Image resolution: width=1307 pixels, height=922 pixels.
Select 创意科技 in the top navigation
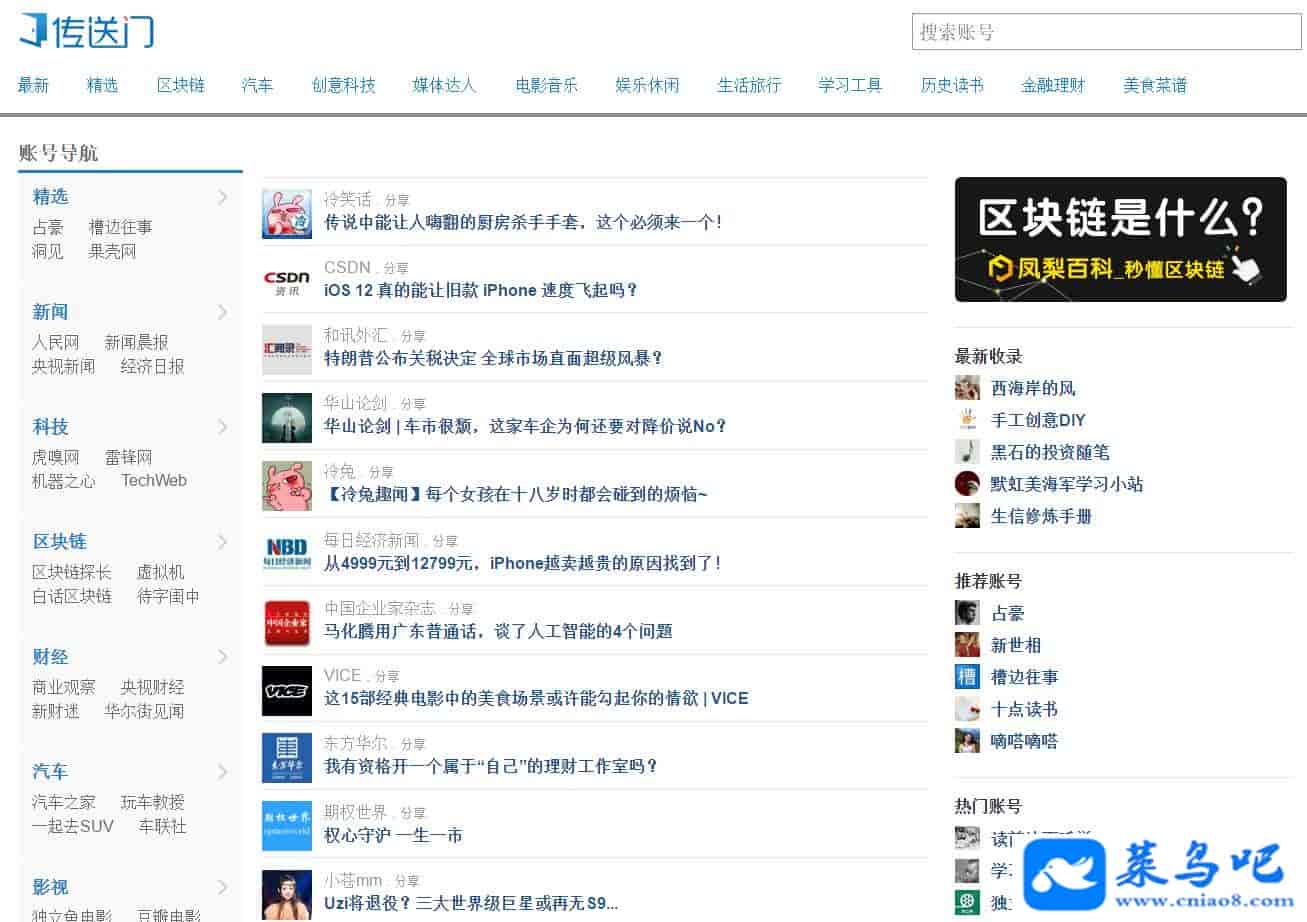click(x=344, y=85)
